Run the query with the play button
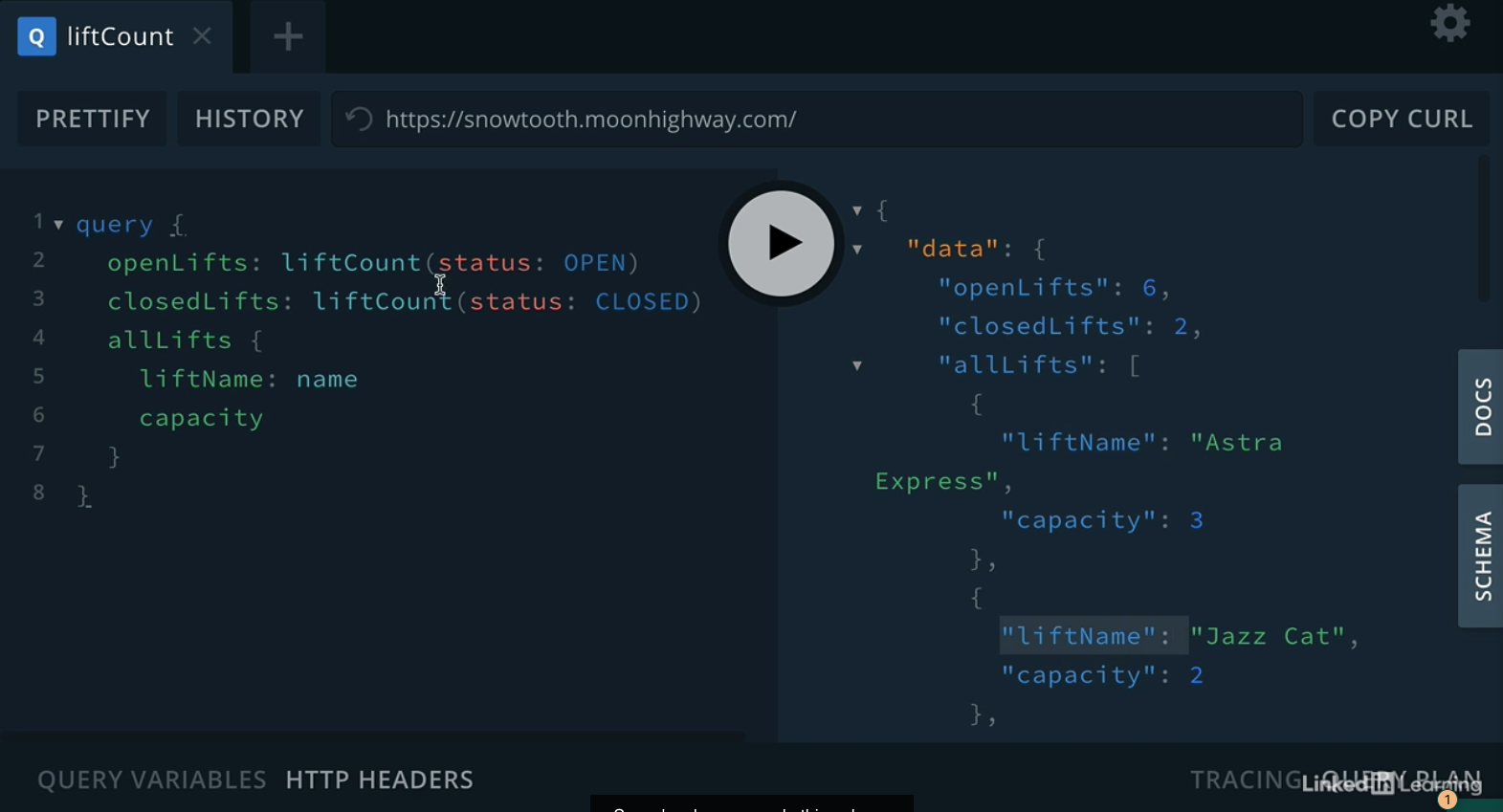 (781, 243)
